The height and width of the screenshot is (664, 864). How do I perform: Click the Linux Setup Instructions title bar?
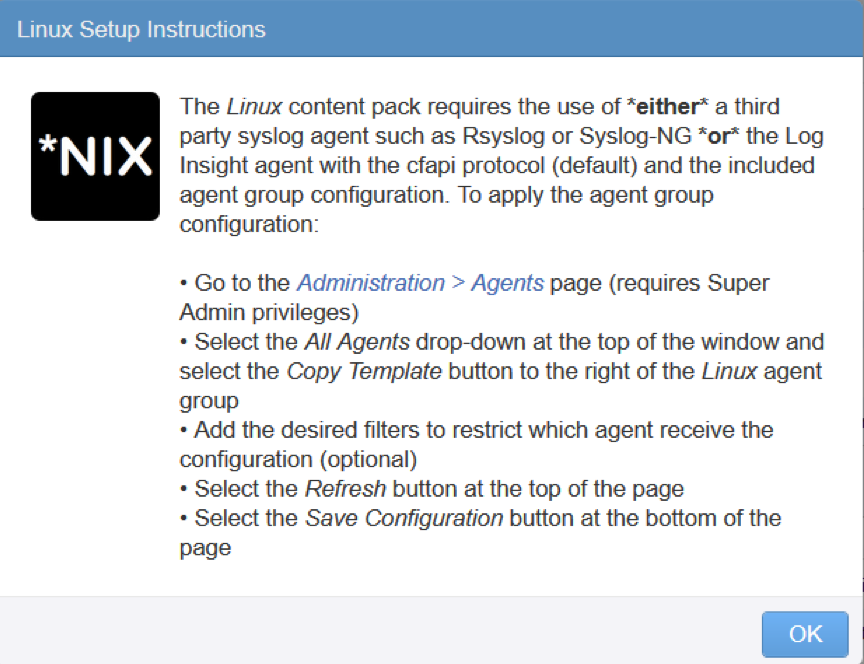pyautogui.click(x=431, y=29)
